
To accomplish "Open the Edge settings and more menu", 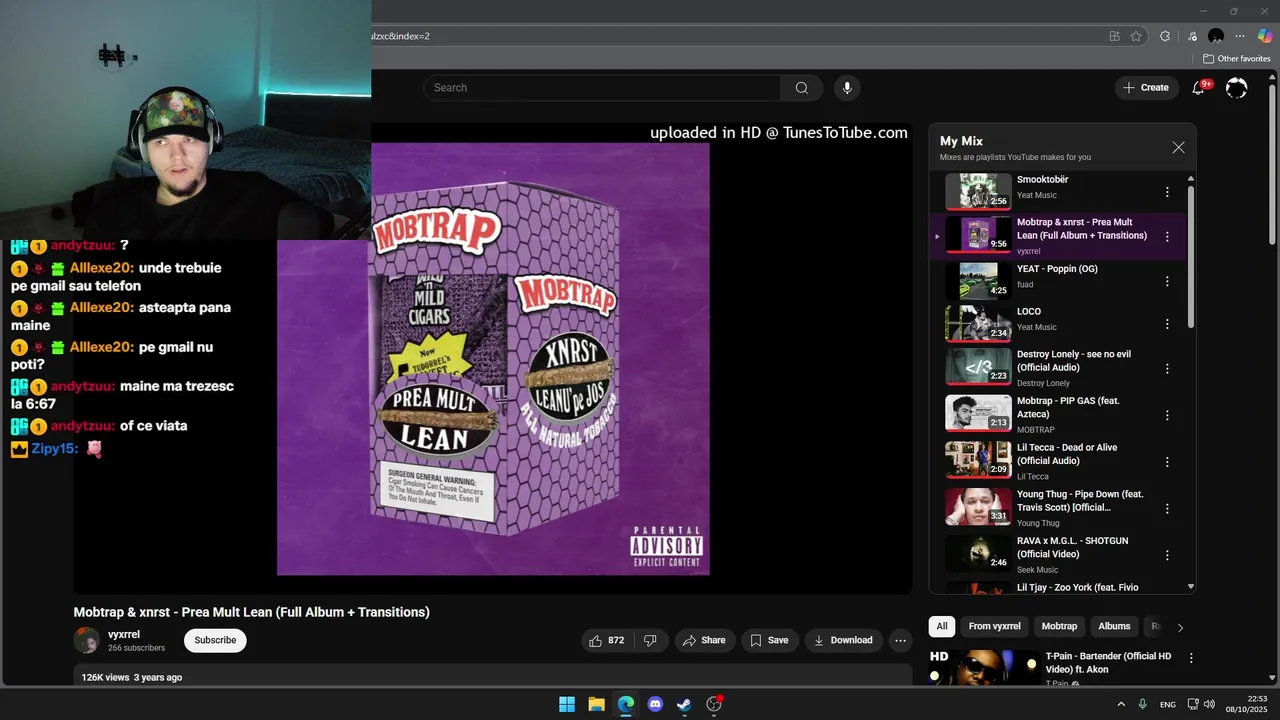I will coord(1240,36).
